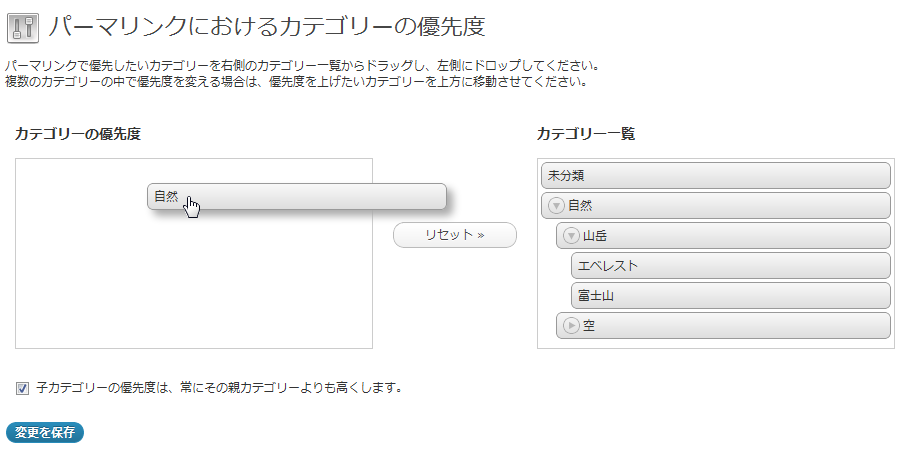Collapse the 山岳 subcategory using its arrow
Viewport: 900px width, 450px height.
point(571,235)
